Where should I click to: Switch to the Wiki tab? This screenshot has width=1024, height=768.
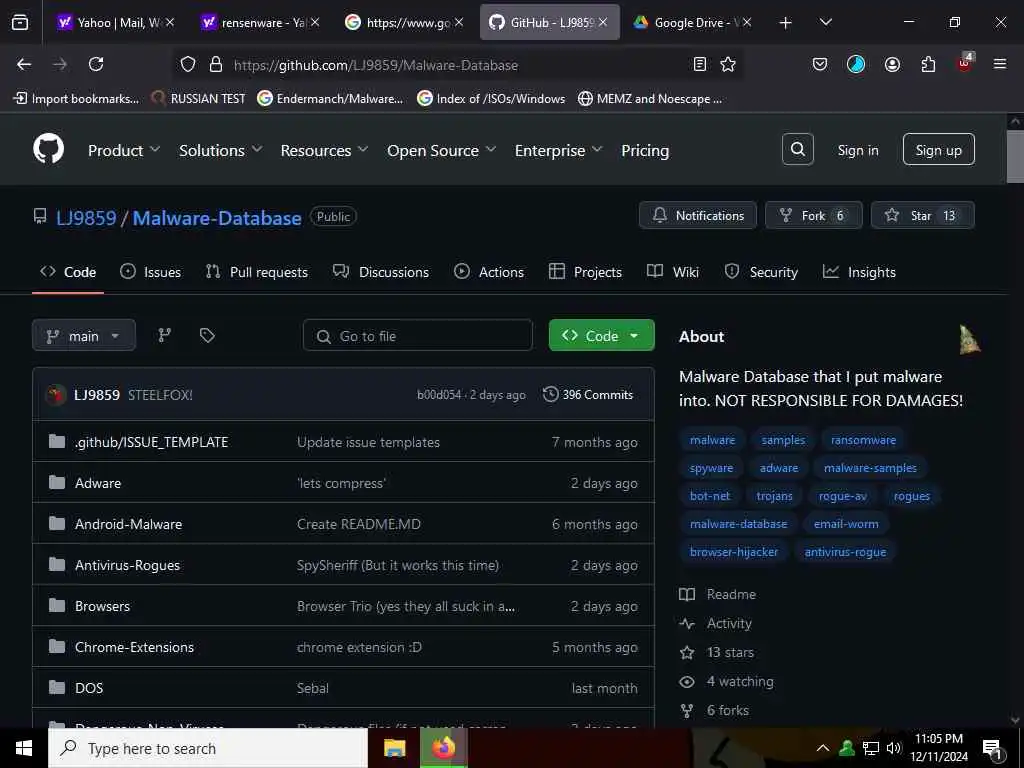coord(673,272)
